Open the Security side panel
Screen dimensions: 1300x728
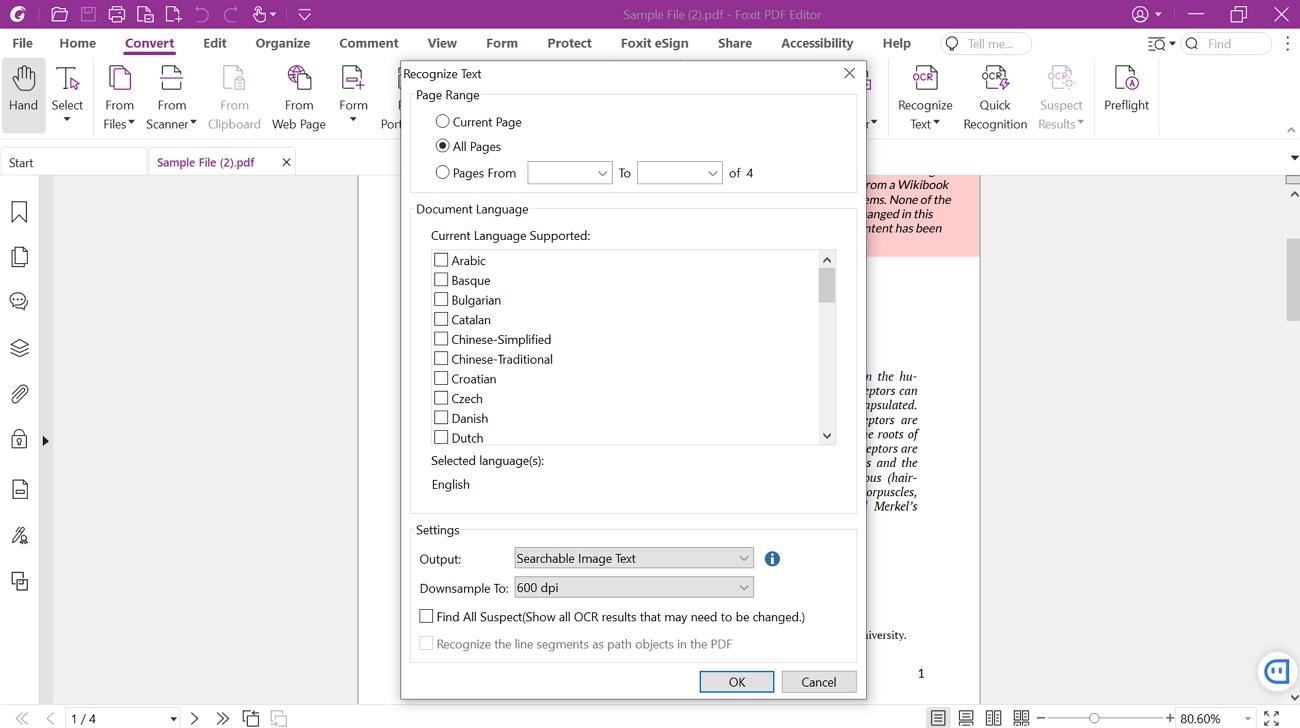click(x=19, y=440)
